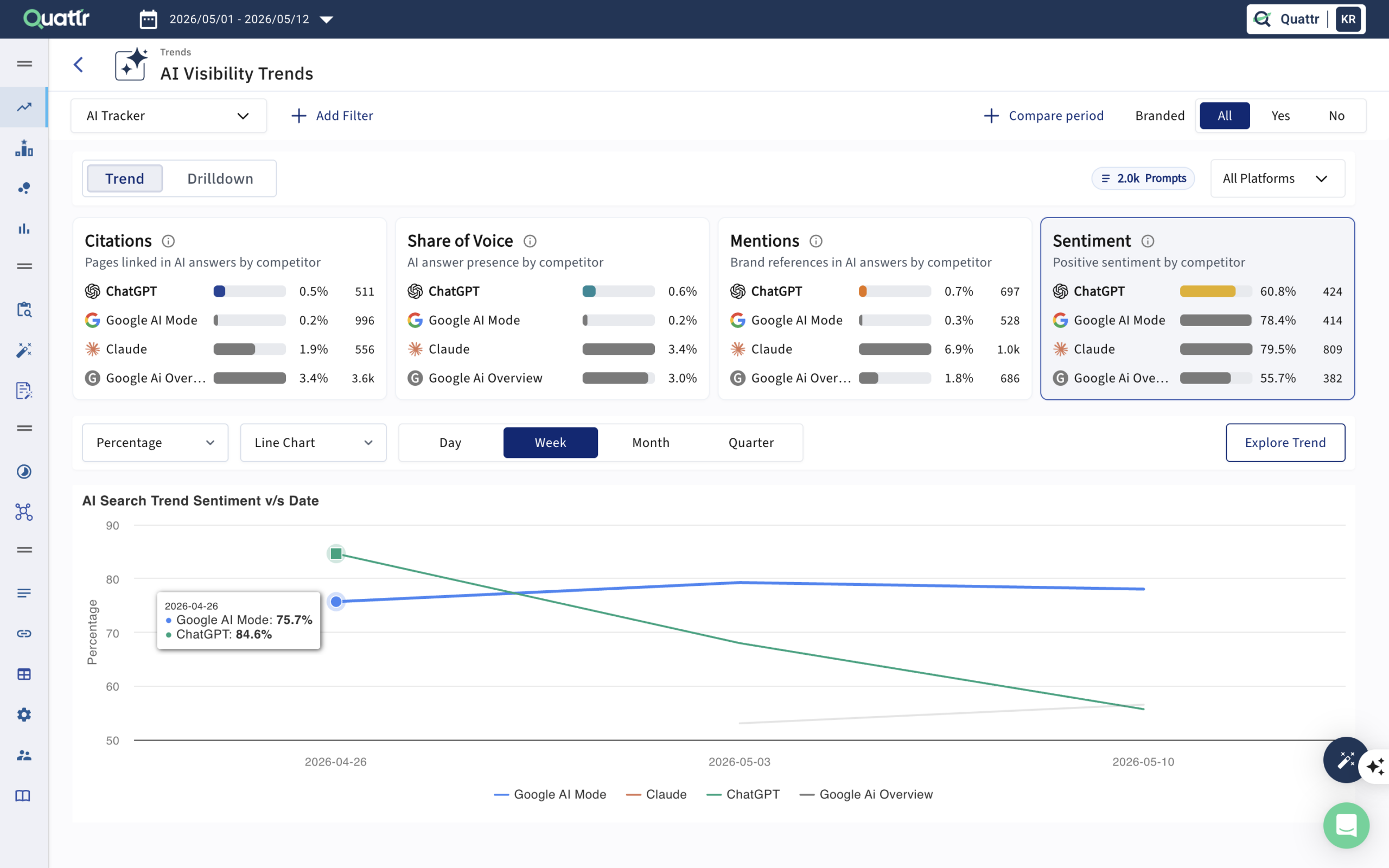Select the Mentions metric card
The image size is (1389, 868).
[x=875, y=308]
